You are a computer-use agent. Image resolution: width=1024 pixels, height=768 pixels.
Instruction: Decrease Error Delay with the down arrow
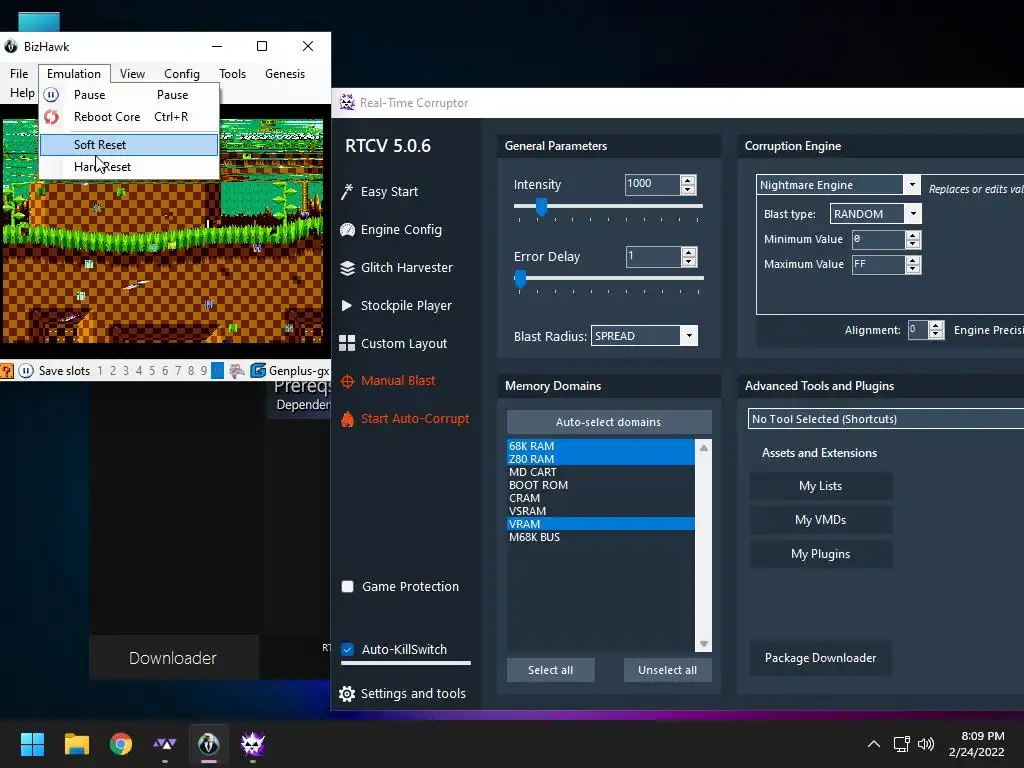click(688, 261)
